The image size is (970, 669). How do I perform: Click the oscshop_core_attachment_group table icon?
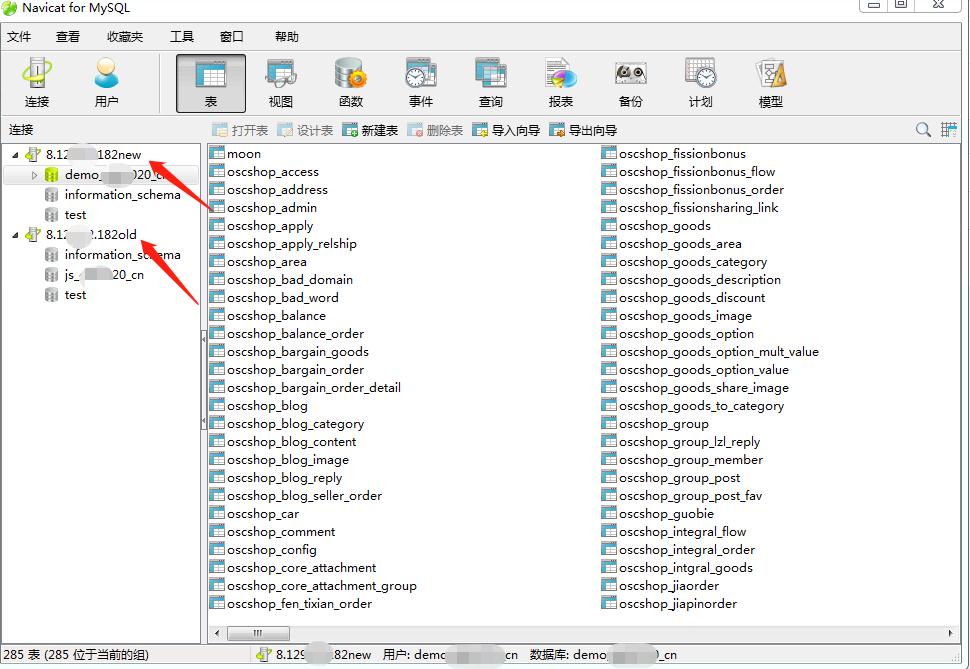pos(217,585)
